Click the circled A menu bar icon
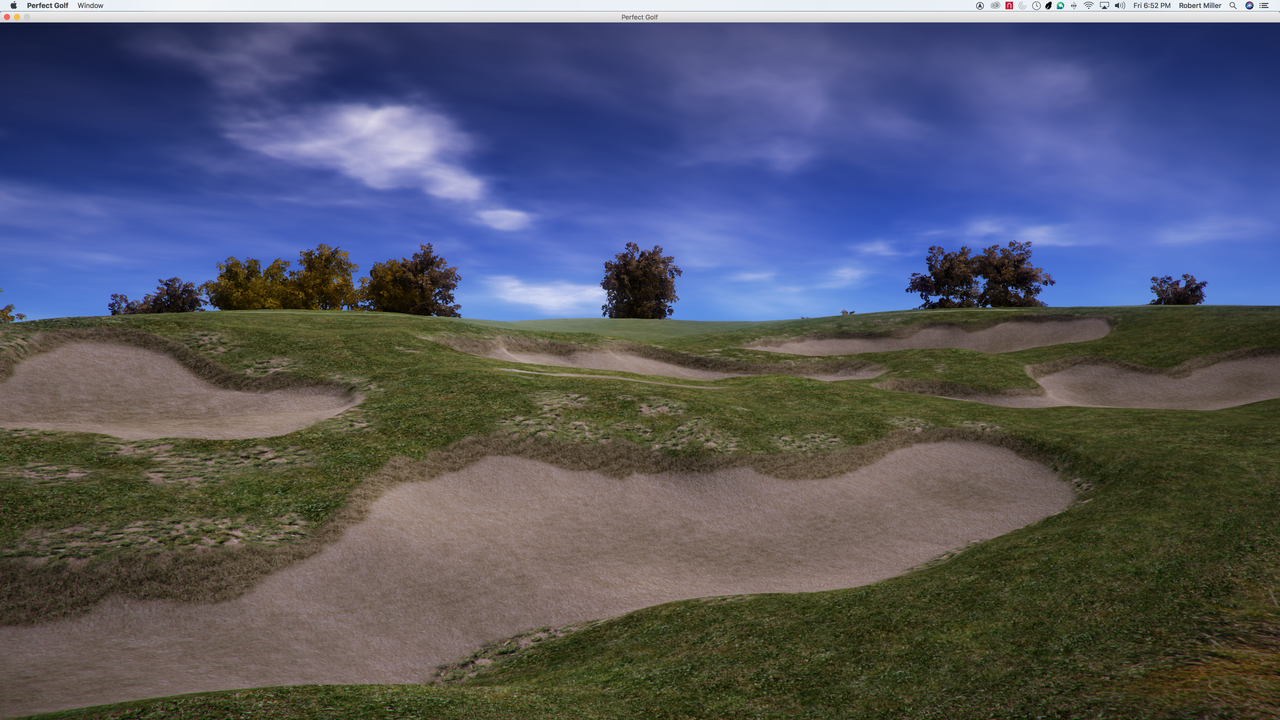The height and width of the screenshot is (720, 1280). 980,5
